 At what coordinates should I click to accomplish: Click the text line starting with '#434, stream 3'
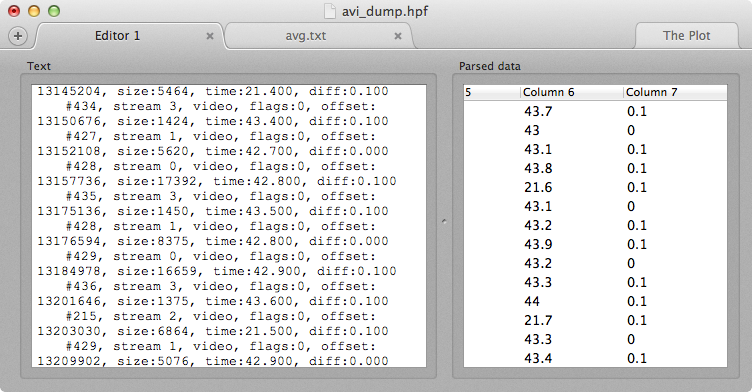tap(221, 107)
